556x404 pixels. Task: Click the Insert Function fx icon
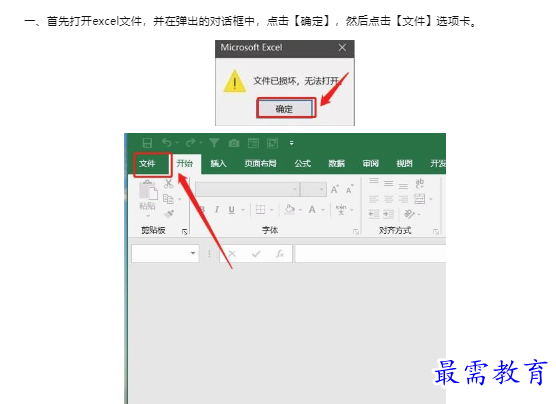280,254
